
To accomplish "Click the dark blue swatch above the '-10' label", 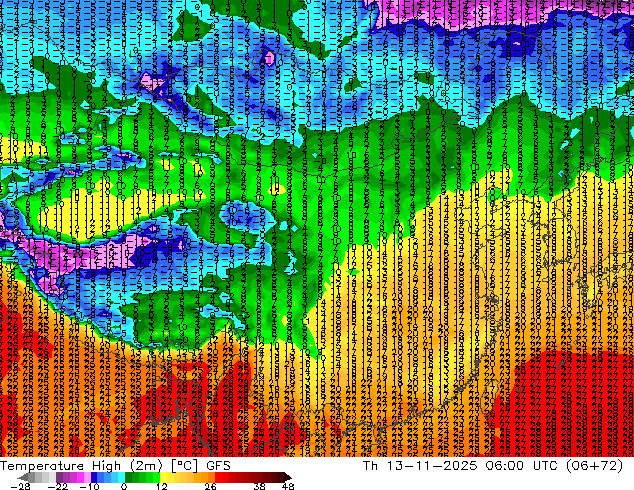I will click(94, 477).
